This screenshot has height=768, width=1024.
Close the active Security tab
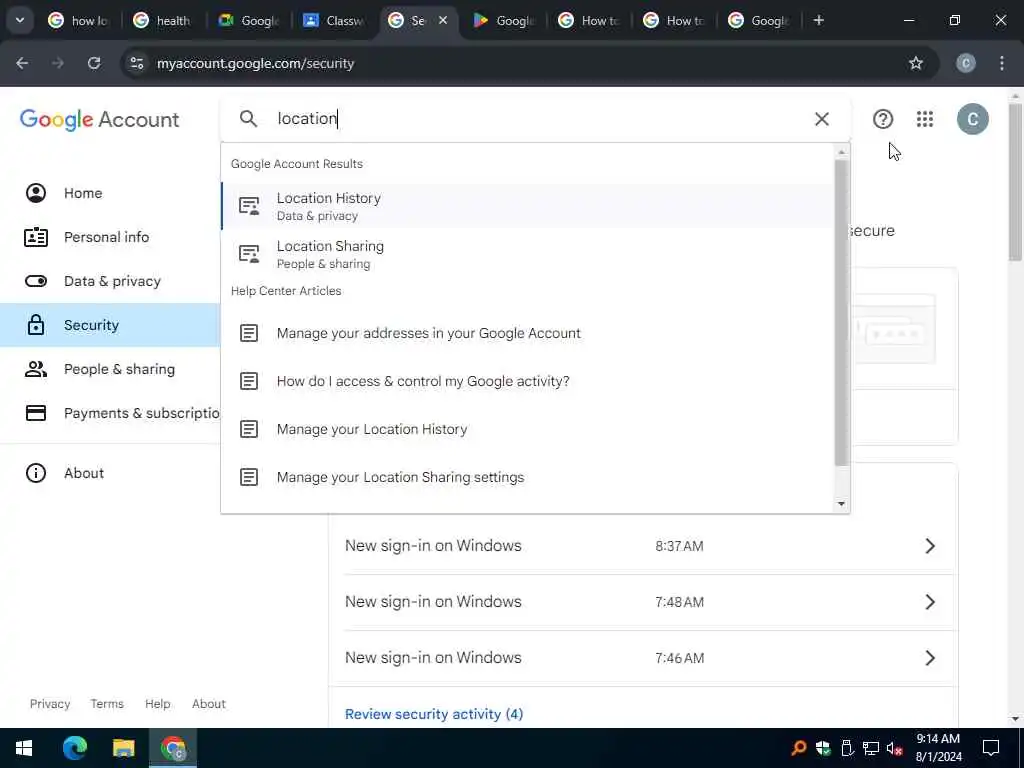point(443,20)
